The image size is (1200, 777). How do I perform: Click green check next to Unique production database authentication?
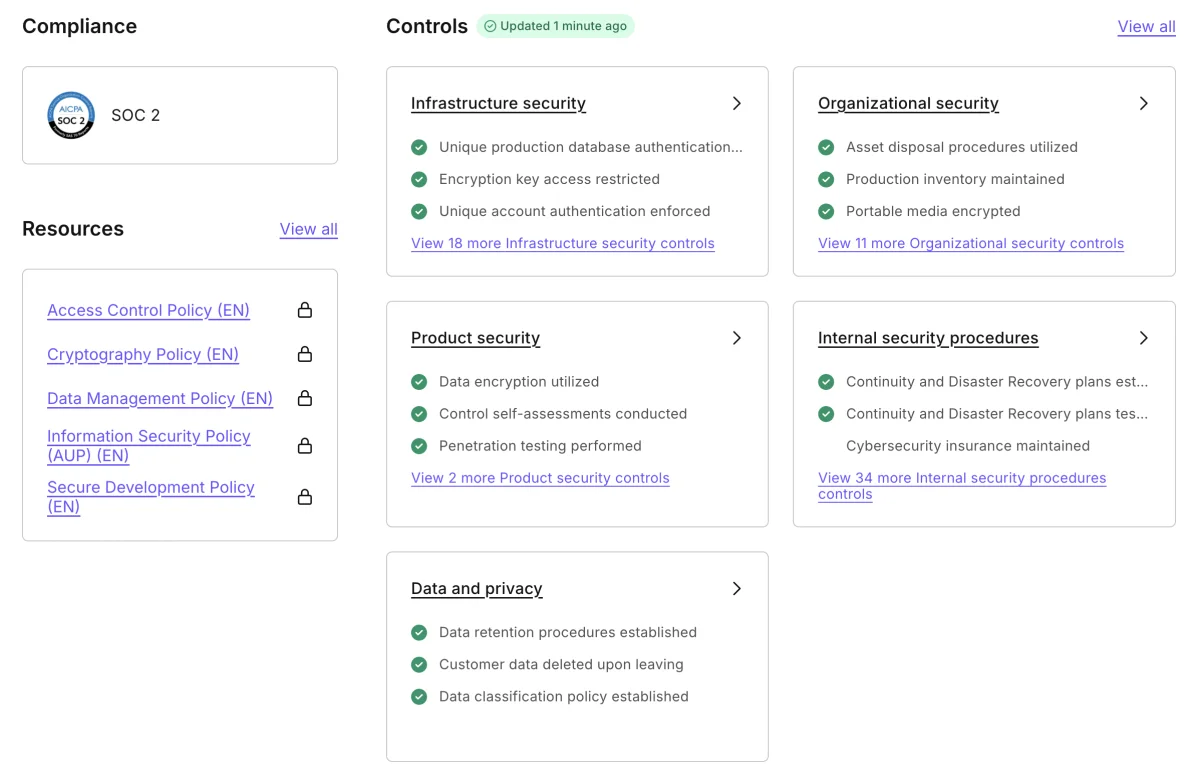pos(419,147)
